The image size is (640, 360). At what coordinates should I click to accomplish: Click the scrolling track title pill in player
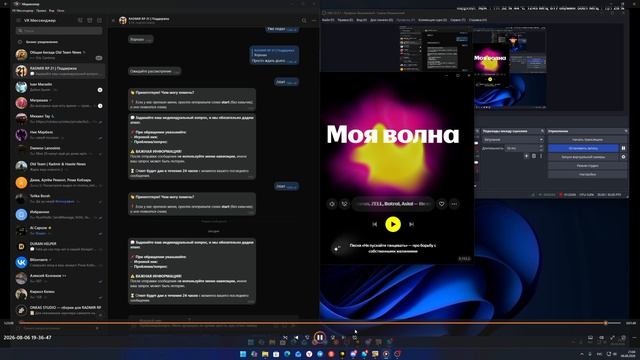coord(393,204)
